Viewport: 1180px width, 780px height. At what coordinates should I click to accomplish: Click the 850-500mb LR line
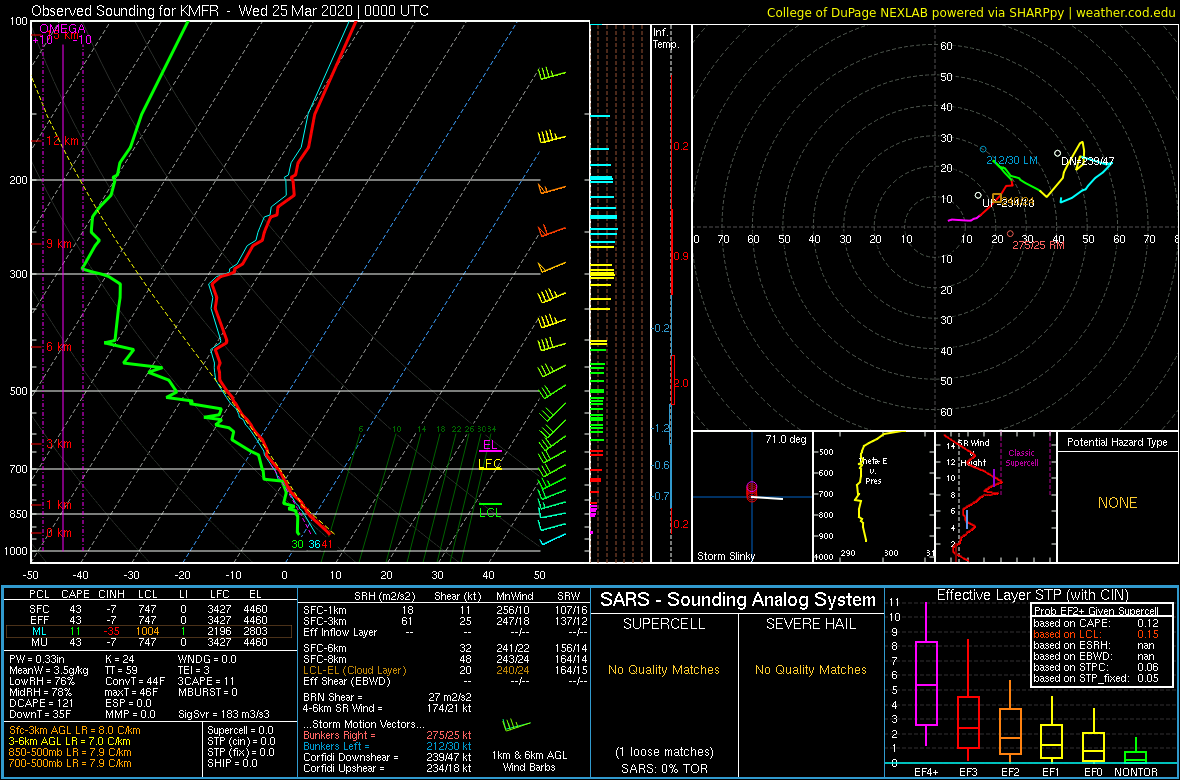tap(70, 752)
